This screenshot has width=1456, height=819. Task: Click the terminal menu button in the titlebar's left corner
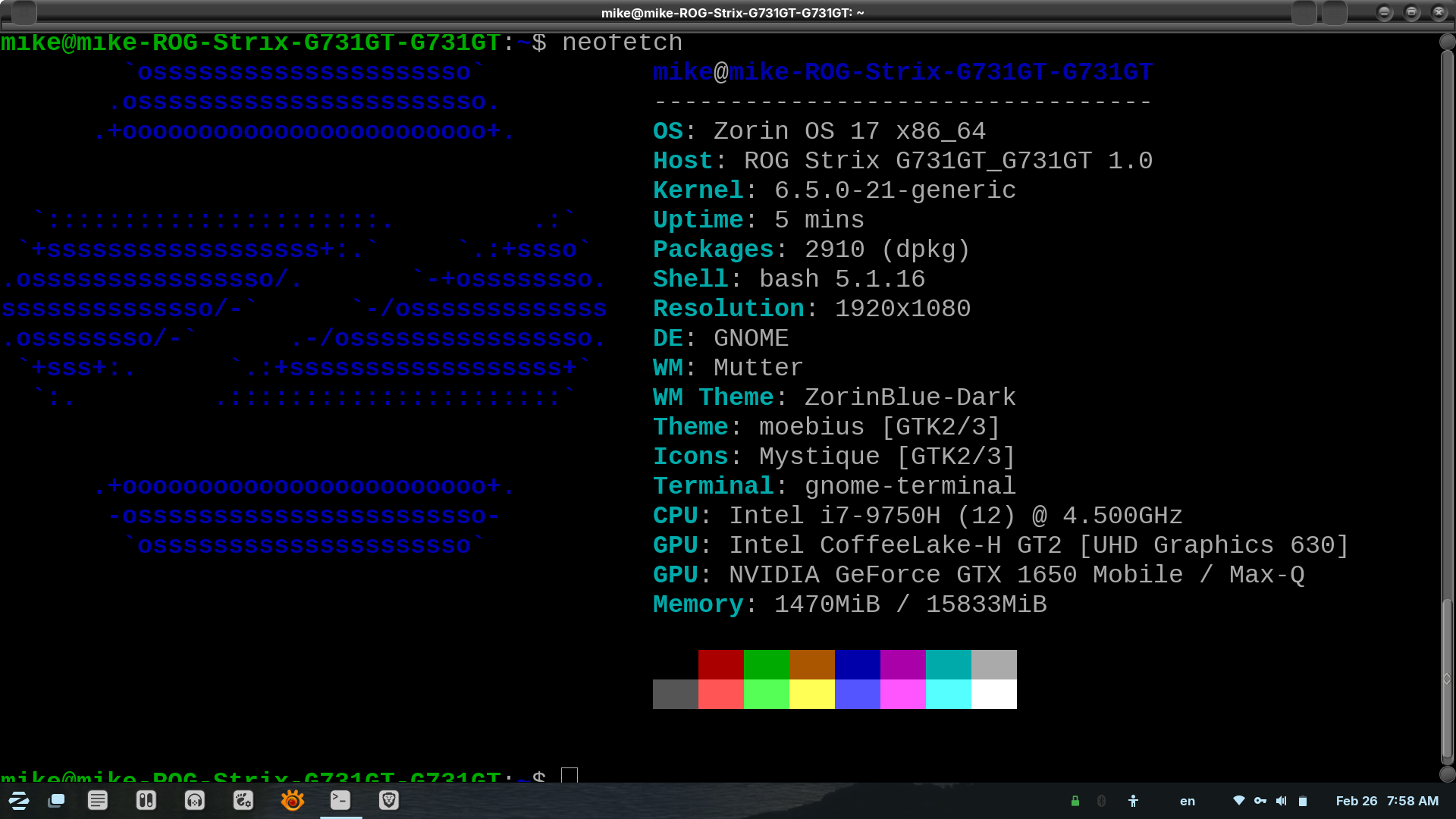24,12
